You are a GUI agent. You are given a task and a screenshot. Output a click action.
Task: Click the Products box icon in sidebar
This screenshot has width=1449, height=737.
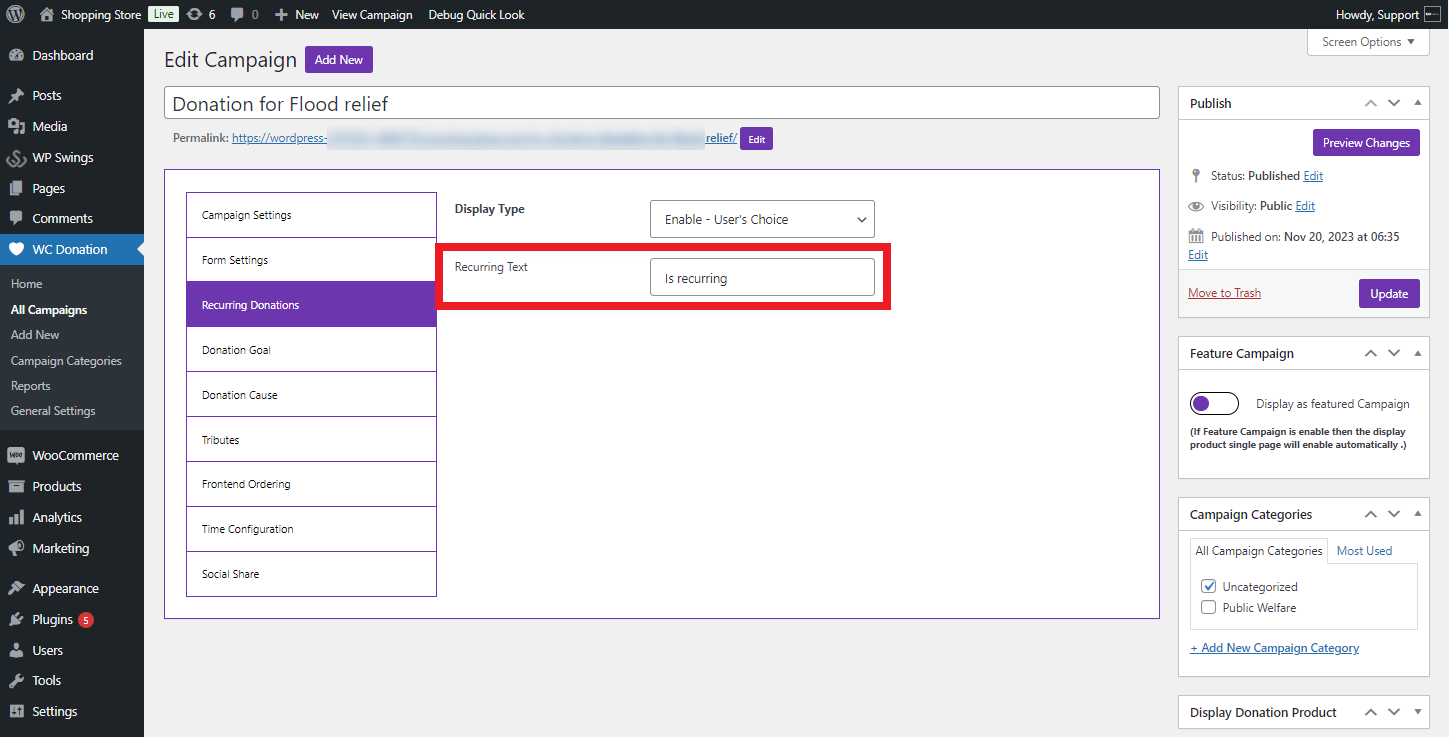click(16, 487)
